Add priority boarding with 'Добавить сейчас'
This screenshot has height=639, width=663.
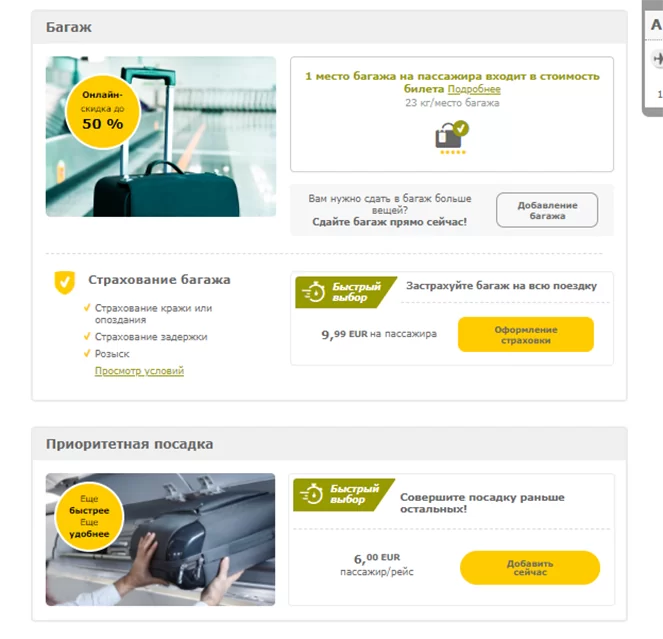tap(530, 568)
